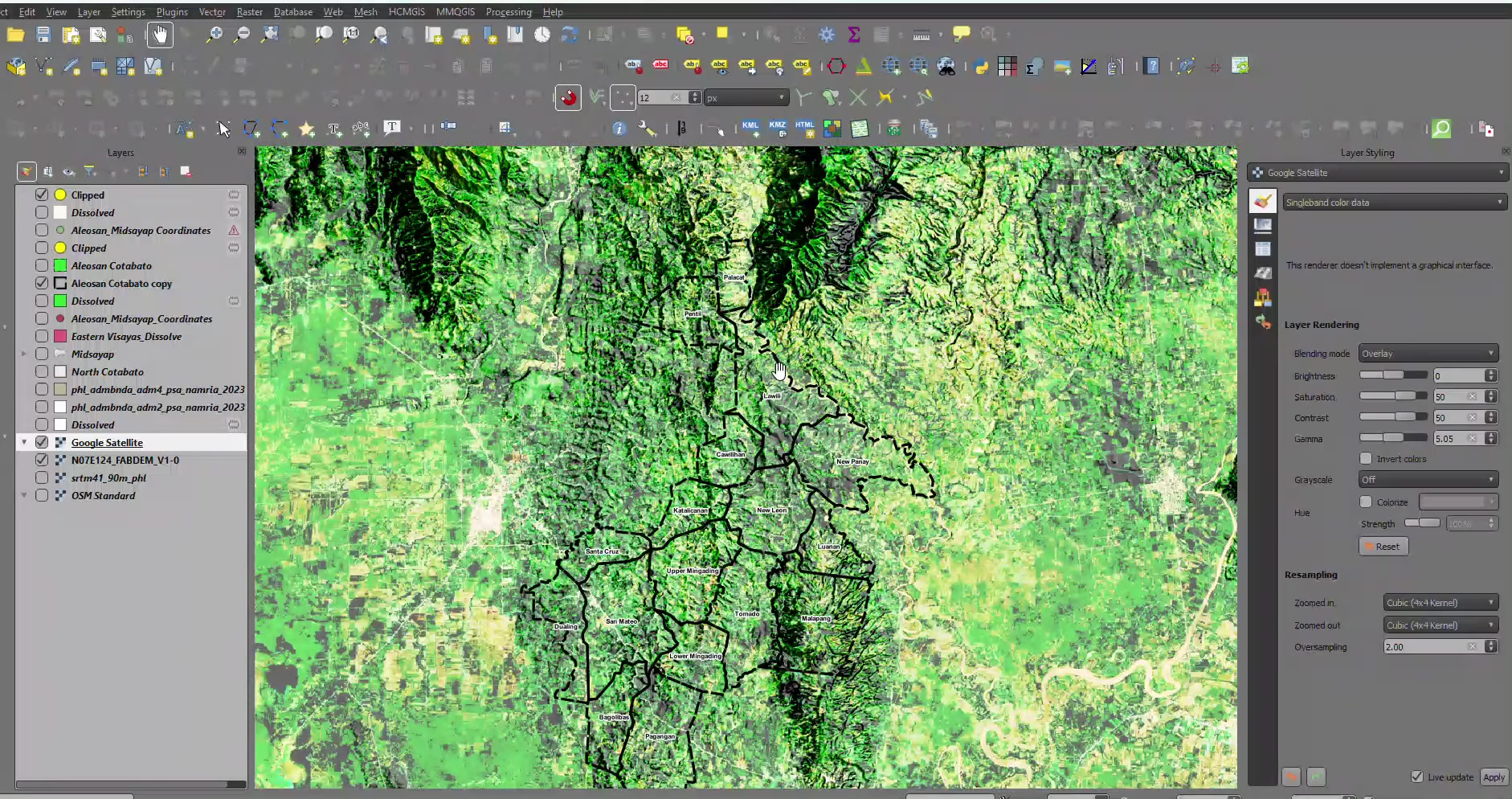Click the Reset button in Layer Rendering
Image resolution: width=1512 pixels, height=799 pixels.
point(1383,547)
